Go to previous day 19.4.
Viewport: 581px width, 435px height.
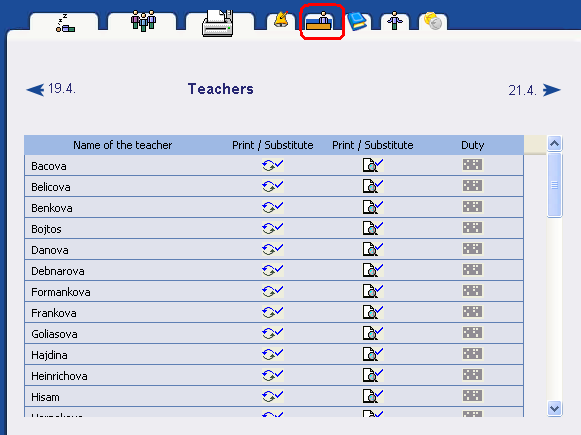pyautogui.click(x=51, y=89)
